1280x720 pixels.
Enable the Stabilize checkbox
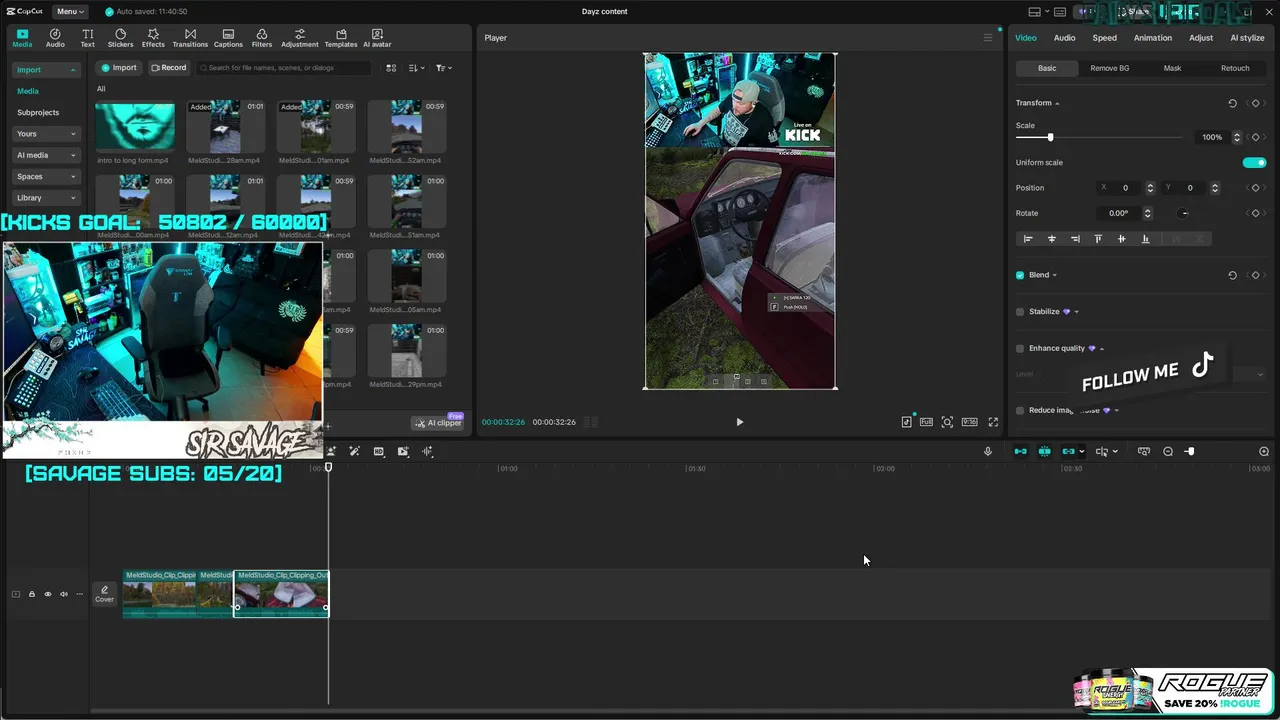[1020, 312]
